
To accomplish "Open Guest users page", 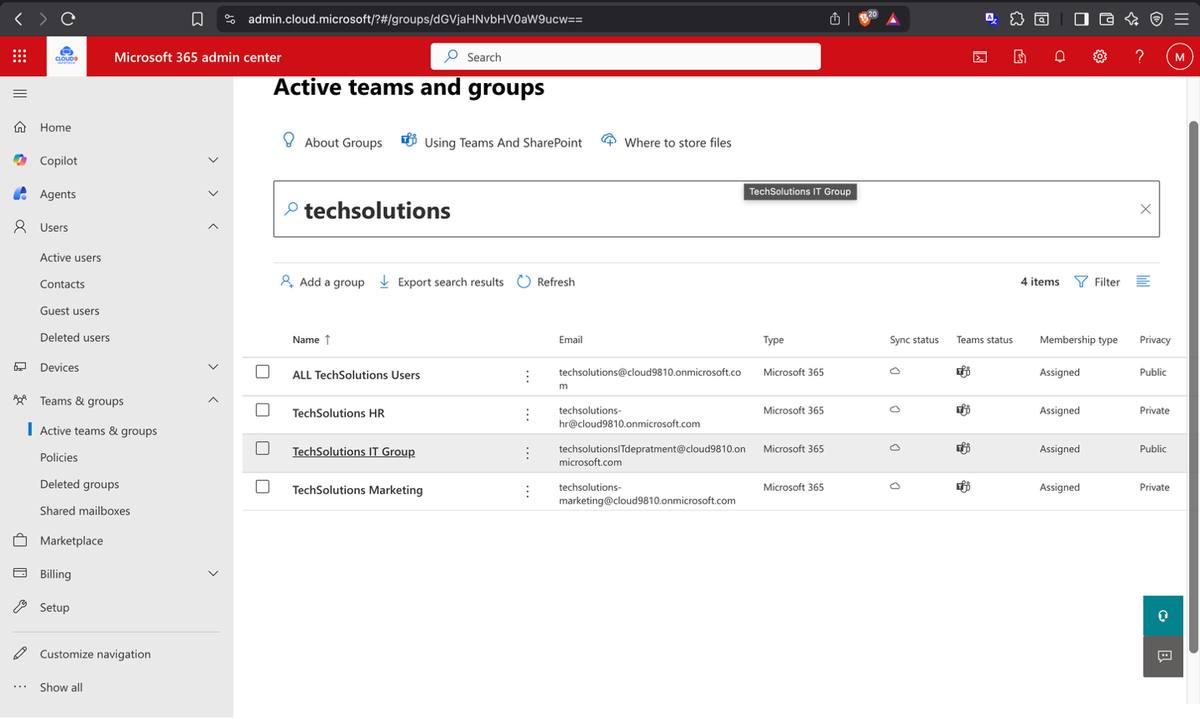I will 69,311.
